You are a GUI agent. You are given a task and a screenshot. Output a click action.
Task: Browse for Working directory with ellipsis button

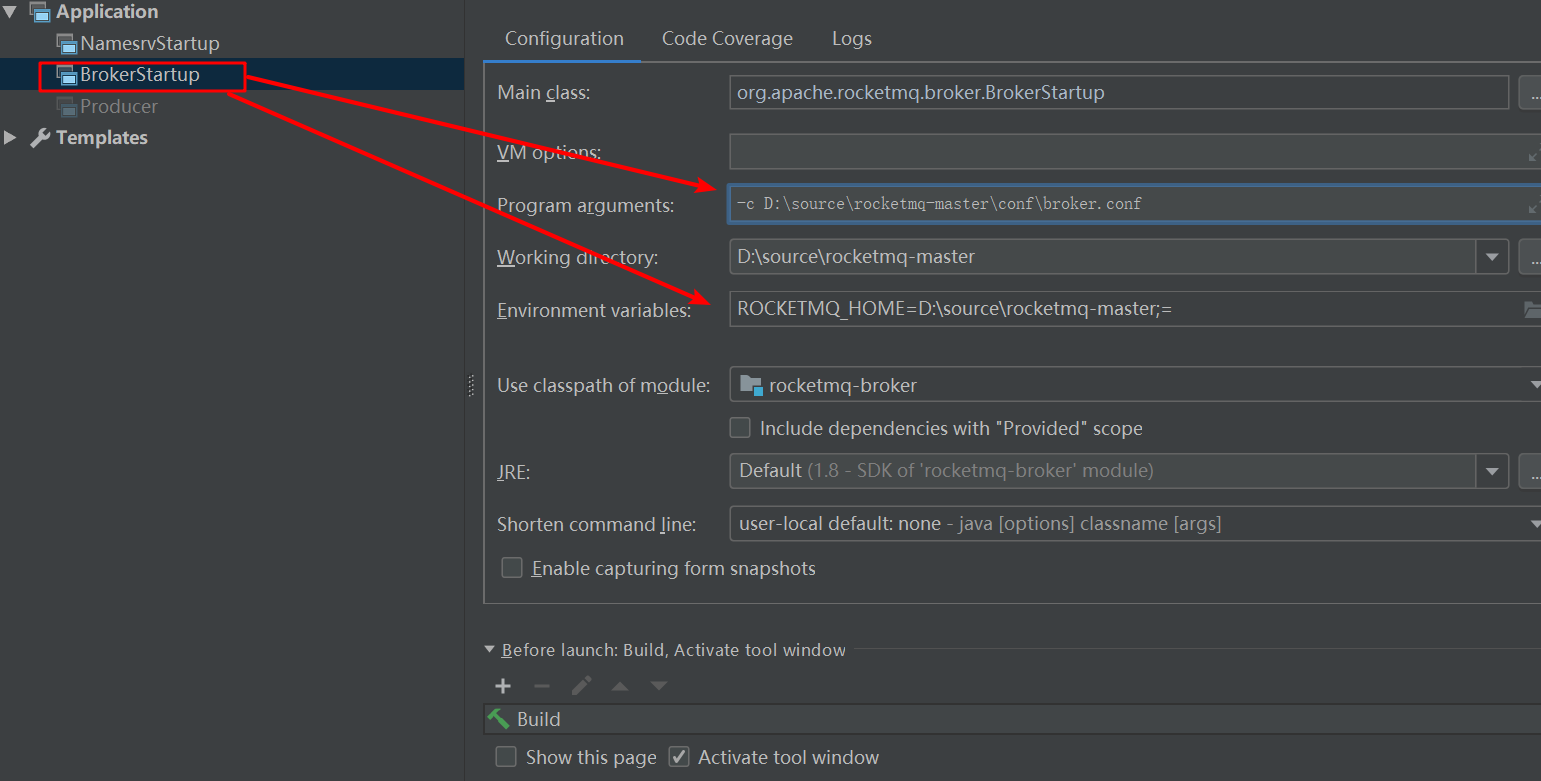1531,256
